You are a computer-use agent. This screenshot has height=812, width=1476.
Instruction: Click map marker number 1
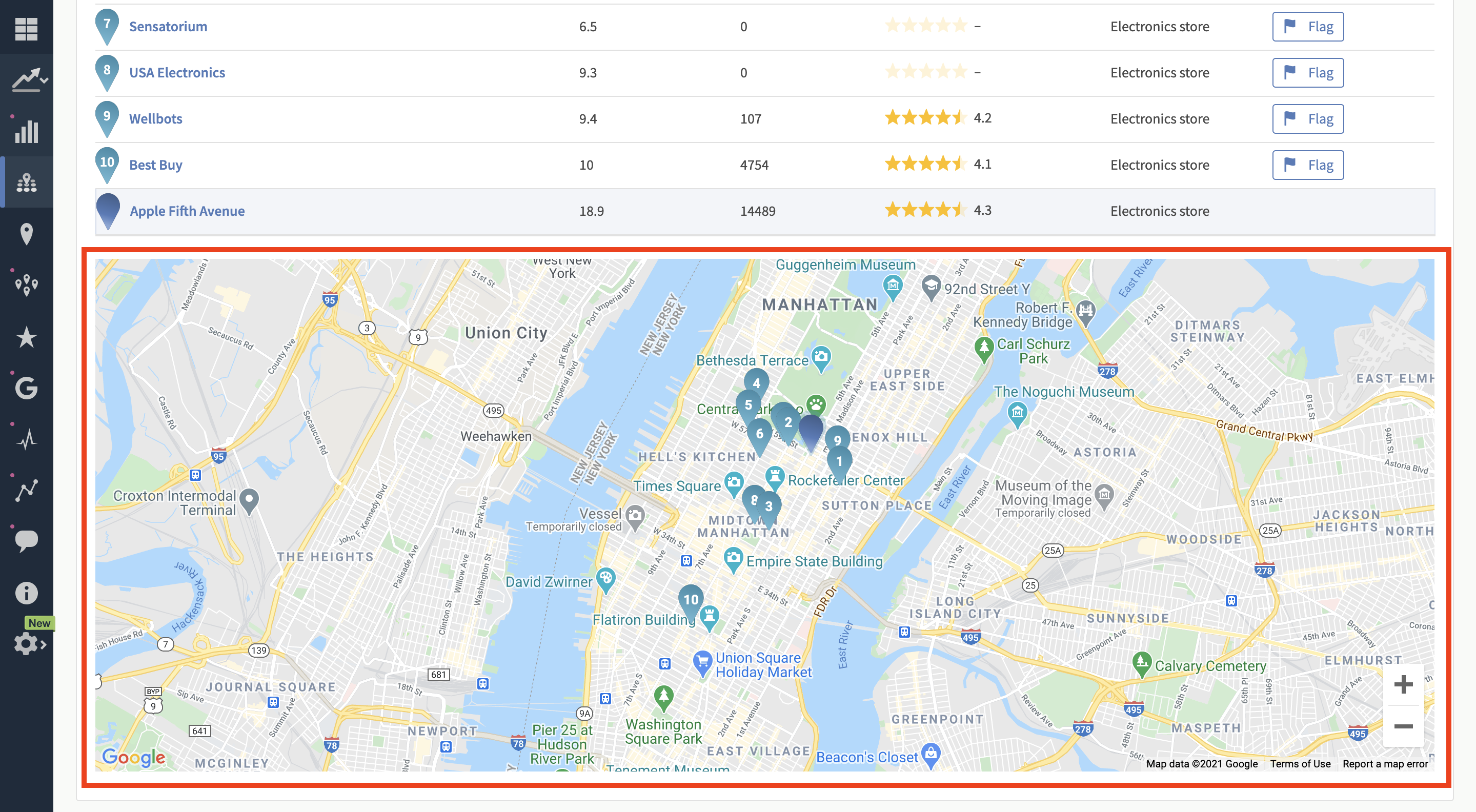(839, 463)
